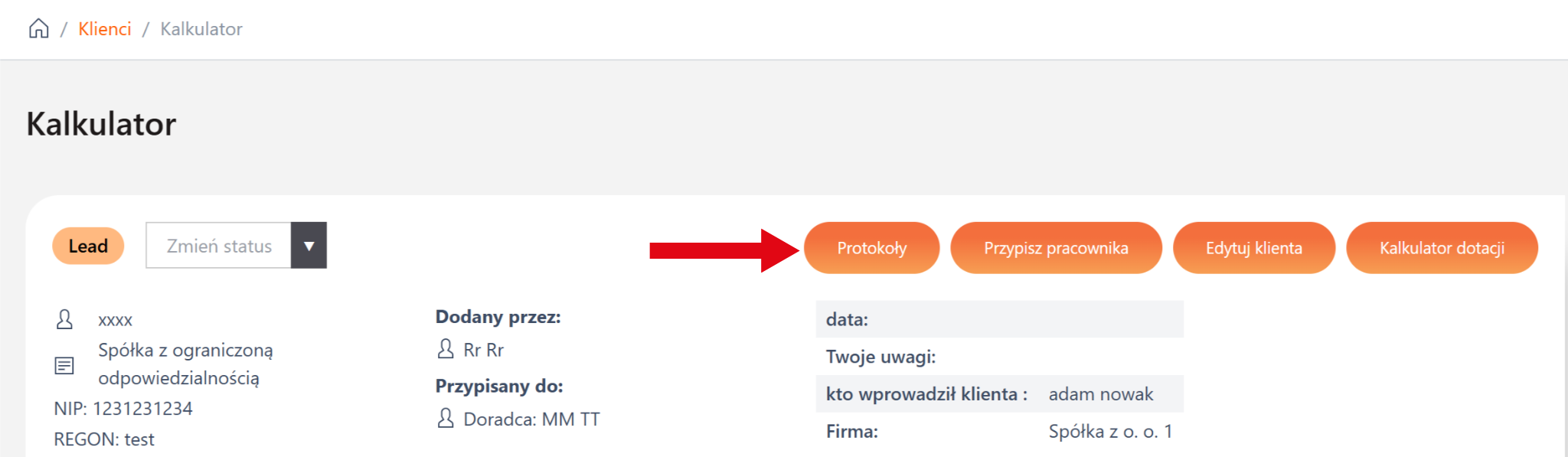The width and height of the screenshot is (1568, 457).
Task: Click the company document icon
Action: 64,365
